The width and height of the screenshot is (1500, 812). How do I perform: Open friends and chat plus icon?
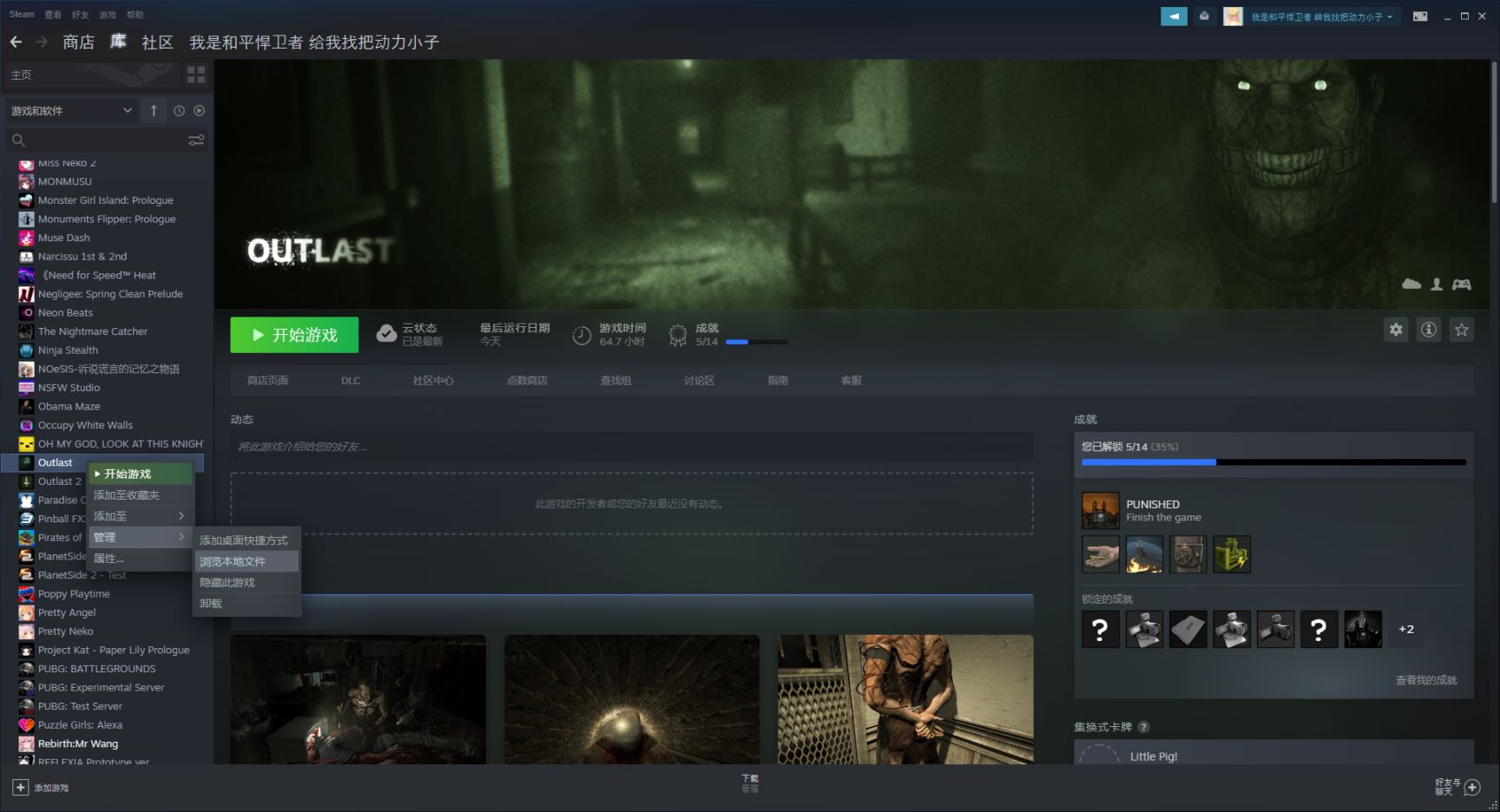click(1472, 788)
